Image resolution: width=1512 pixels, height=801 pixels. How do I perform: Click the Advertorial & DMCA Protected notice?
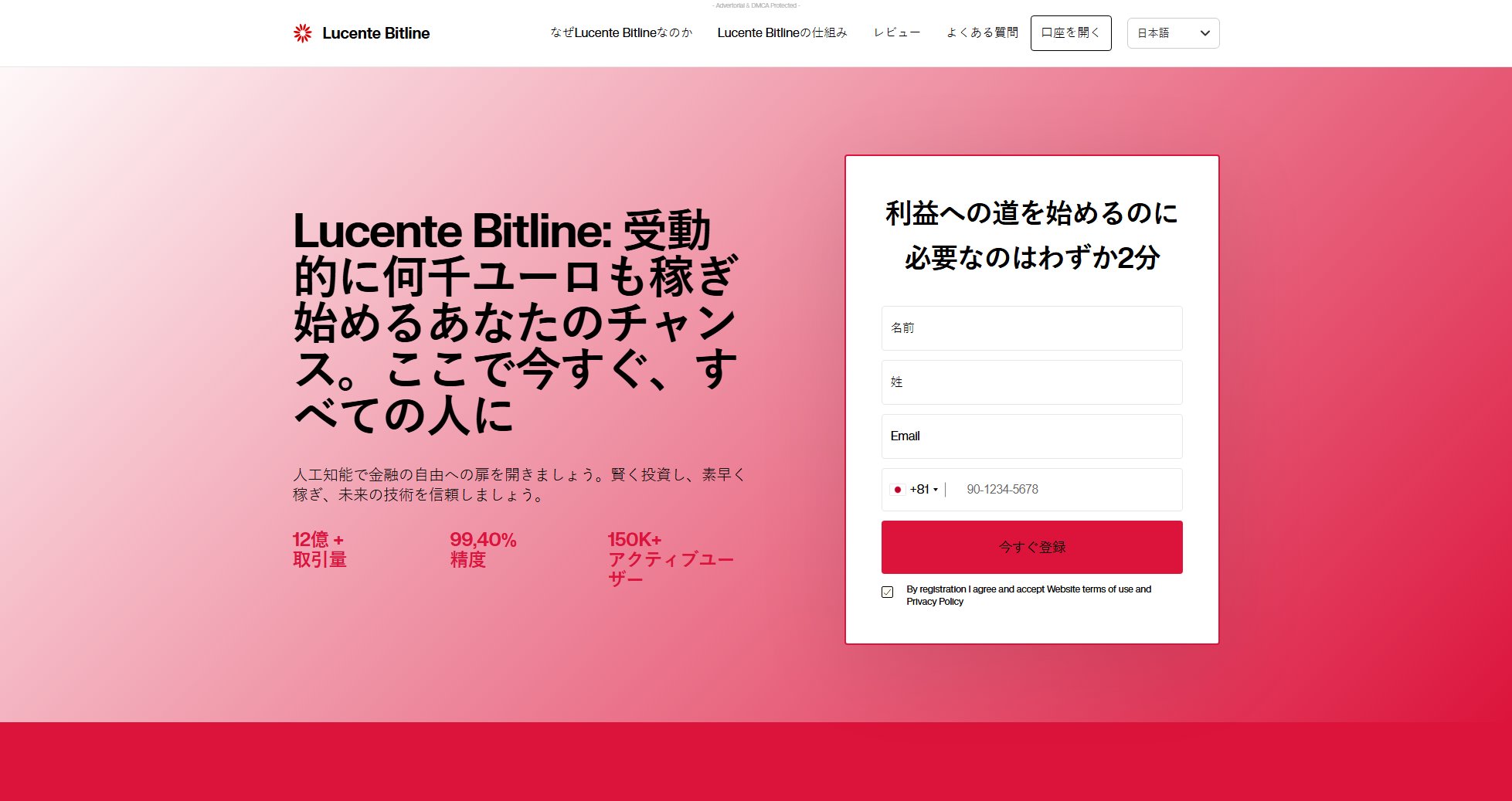tap(756, 5)
